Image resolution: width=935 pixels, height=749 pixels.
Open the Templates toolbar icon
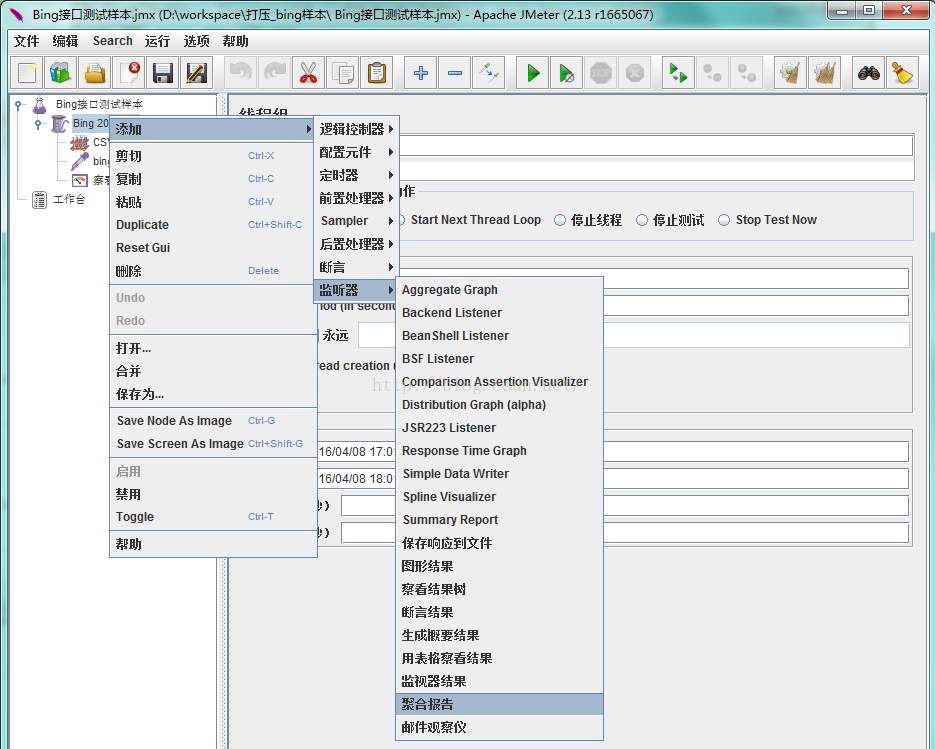coord(61,73)
